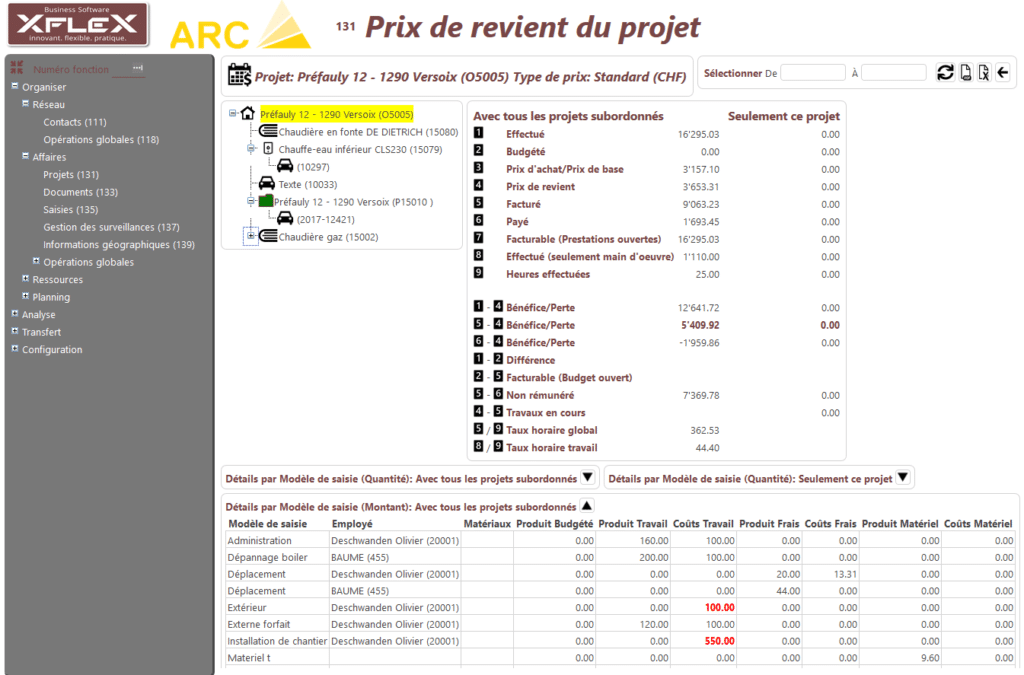1024x675 pixels.
Task: Click the De date input field
Action: pyautogui.click(x=813, y=72)
